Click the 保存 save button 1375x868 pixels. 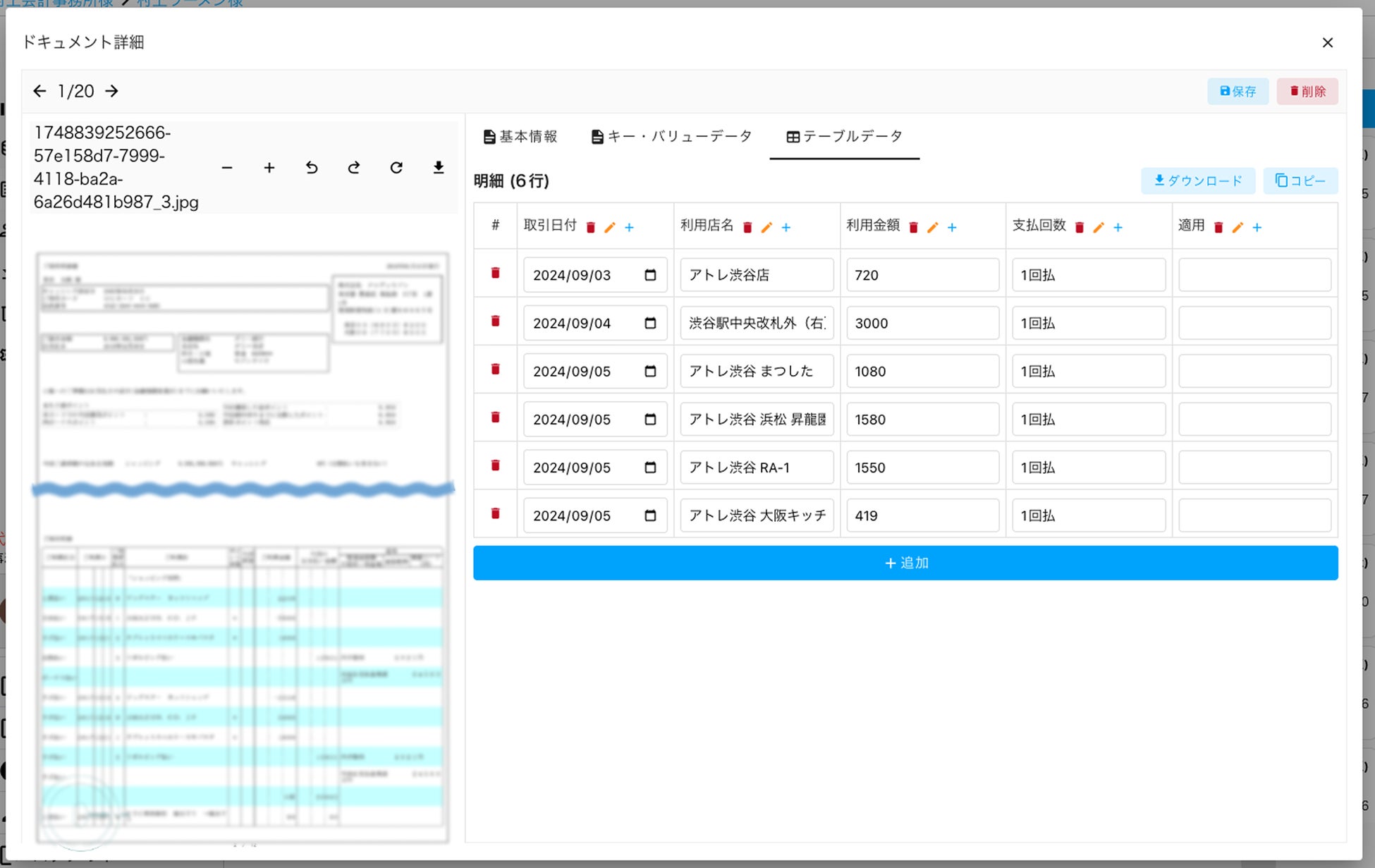[x=1237, y=91]
